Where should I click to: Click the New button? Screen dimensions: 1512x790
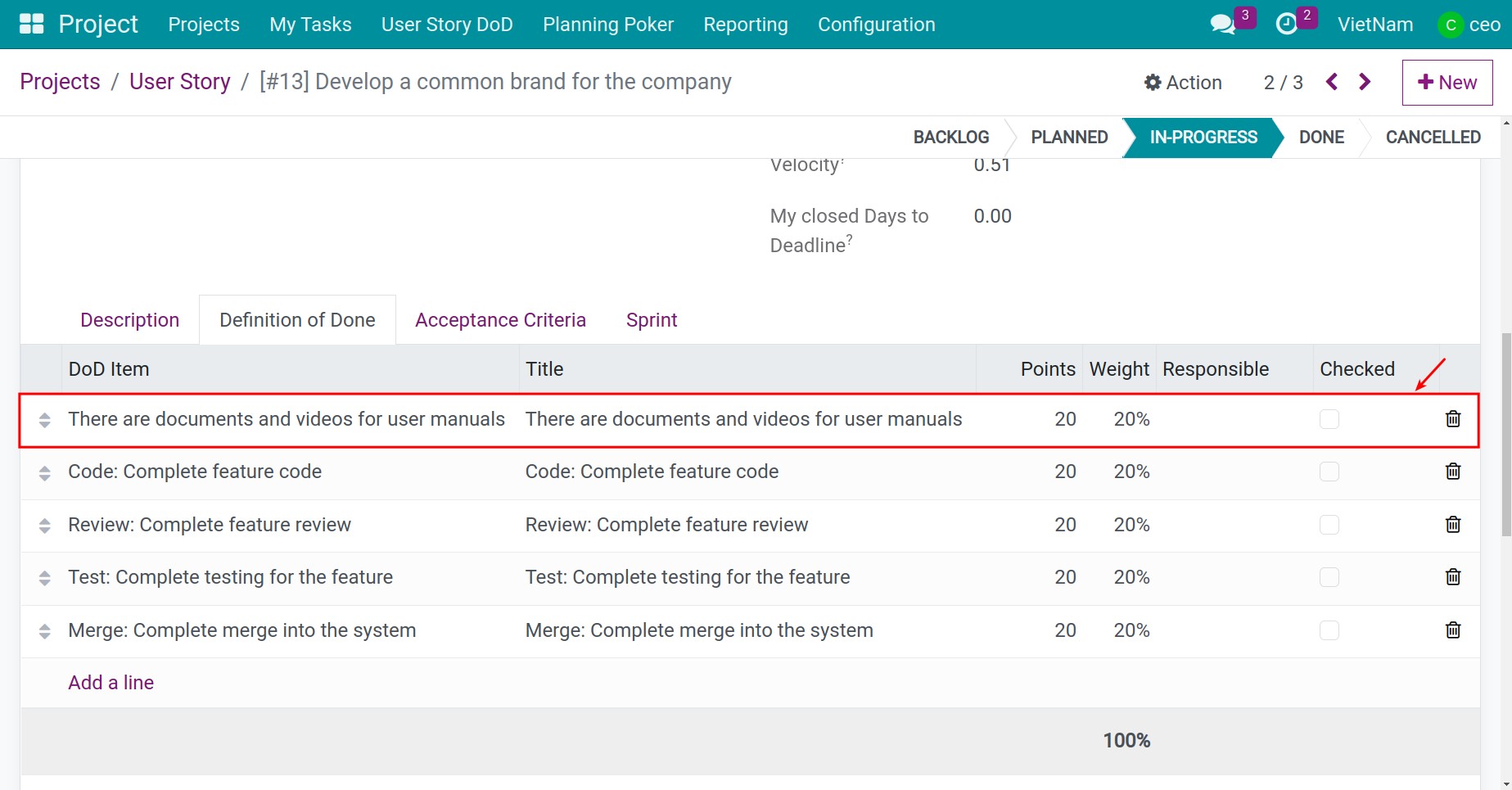point(1447,83)
